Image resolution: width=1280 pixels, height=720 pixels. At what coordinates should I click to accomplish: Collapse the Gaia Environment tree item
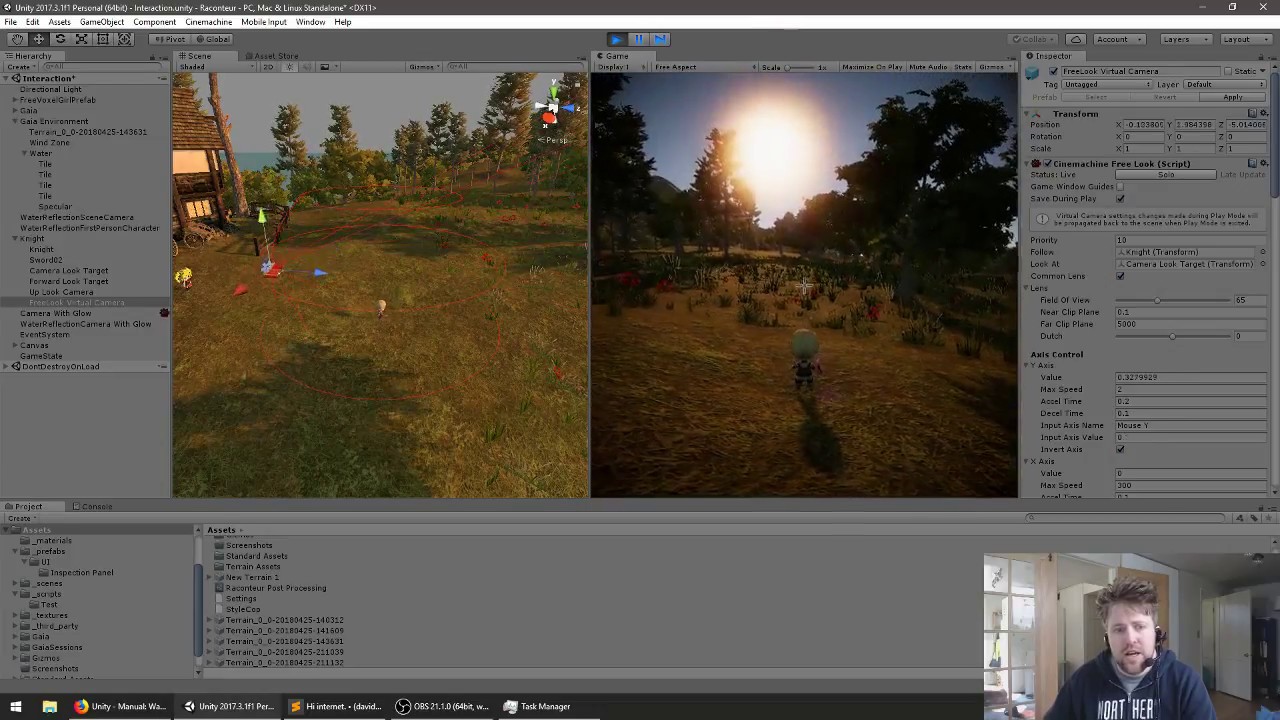[x=16, y=121]
